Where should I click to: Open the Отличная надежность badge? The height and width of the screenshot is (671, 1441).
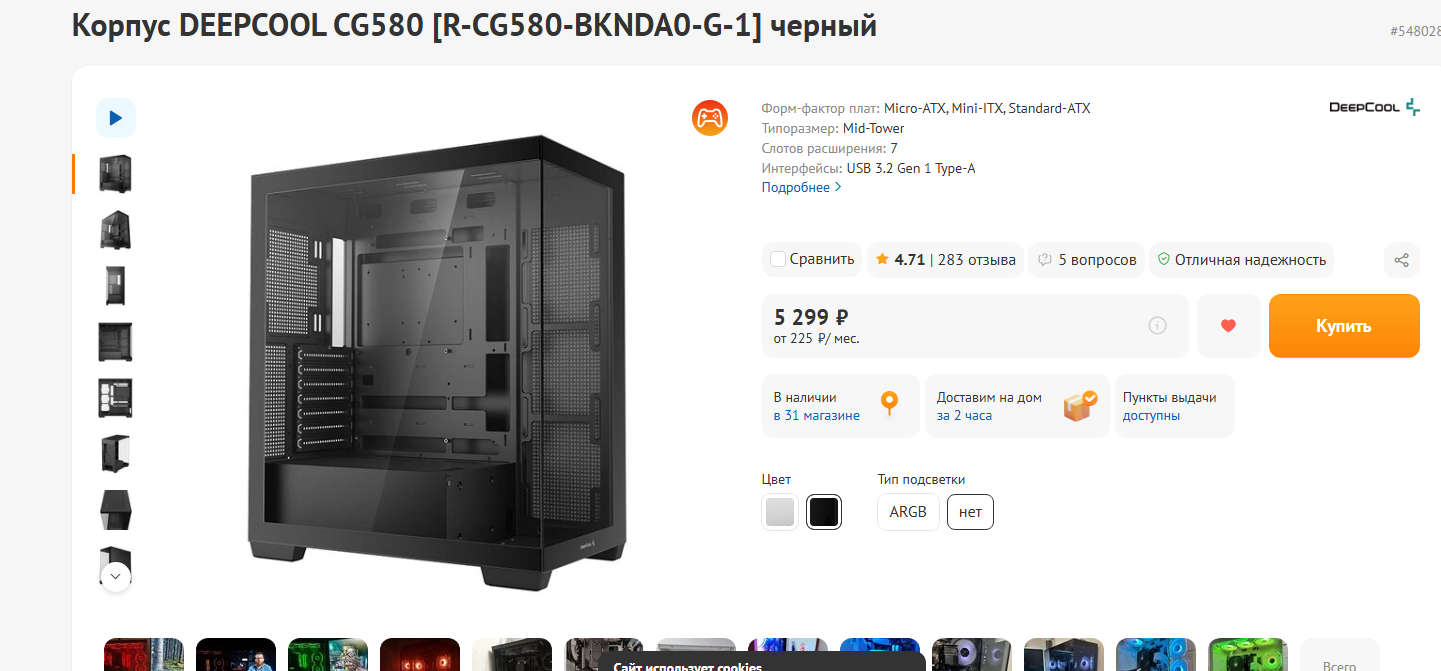1241,260
